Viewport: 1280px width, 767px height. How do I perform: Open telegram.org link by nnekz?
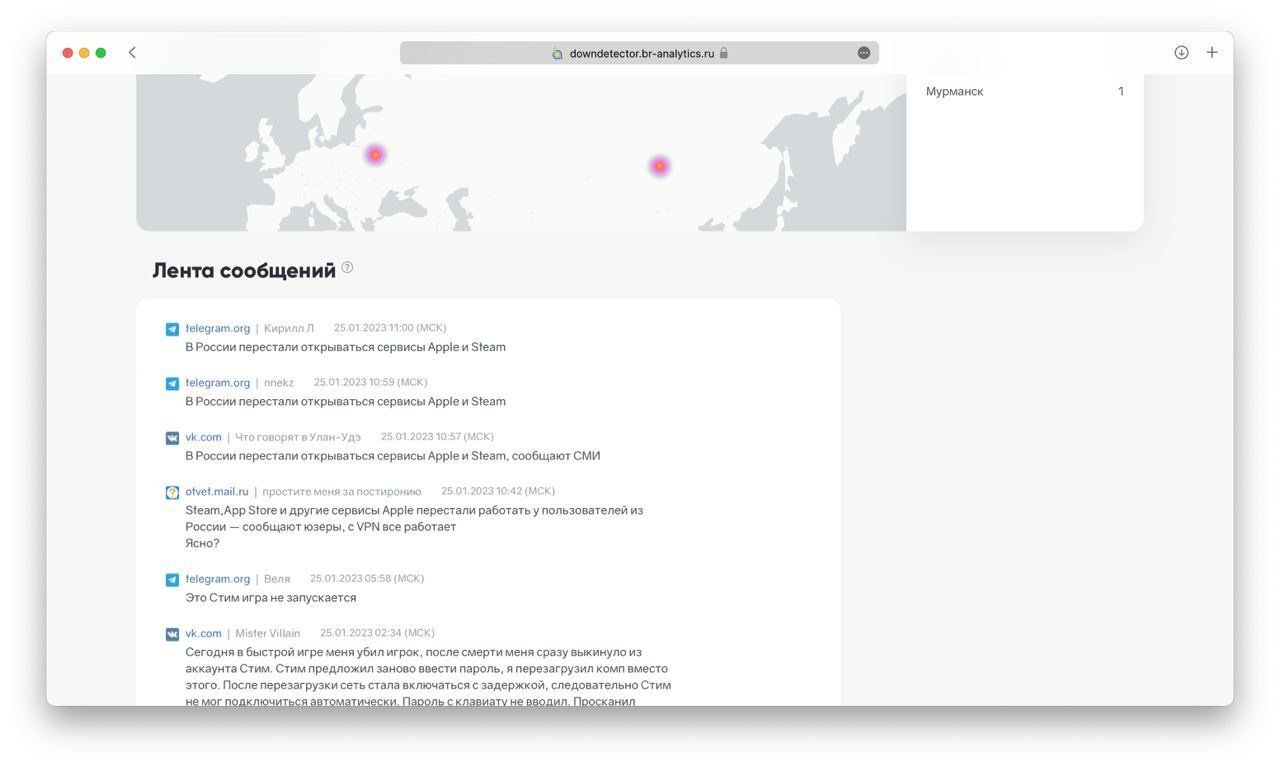[x=218, y=382]
